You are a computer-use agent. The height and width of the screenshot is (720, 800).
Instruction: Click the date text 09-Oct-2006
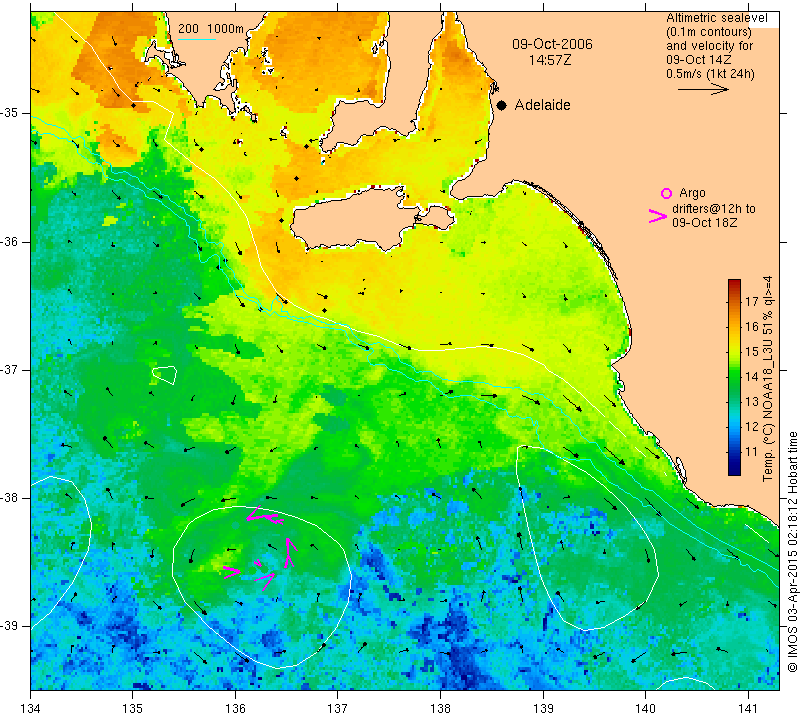552,44
